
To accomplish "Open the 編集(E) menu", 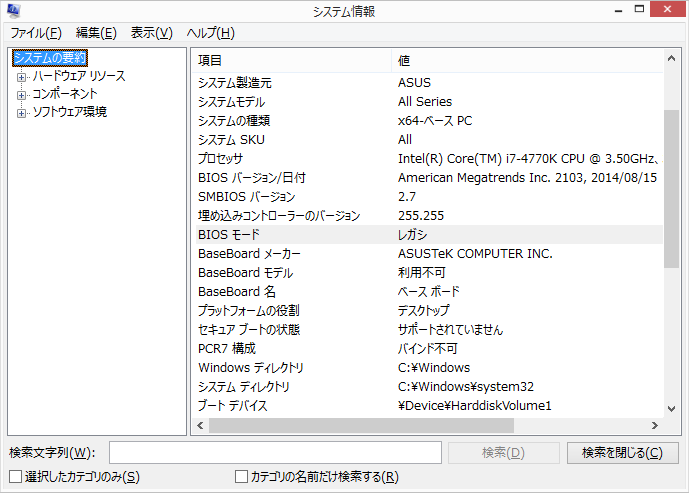I will 96,33.
